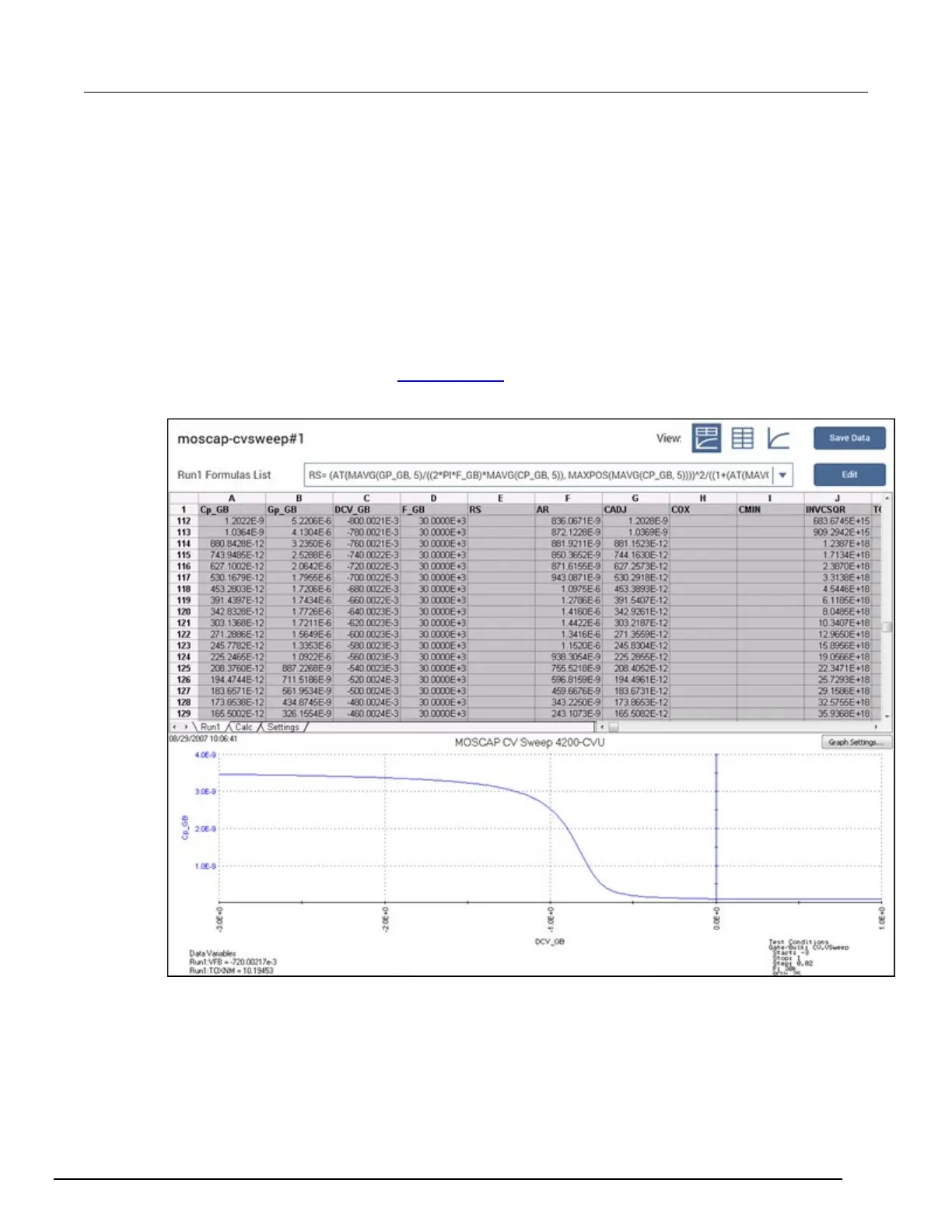Click the graph title MOSCAP CV Sweep 4200-CVU
The image size is (952, 1232).
(x=529, y=743)
